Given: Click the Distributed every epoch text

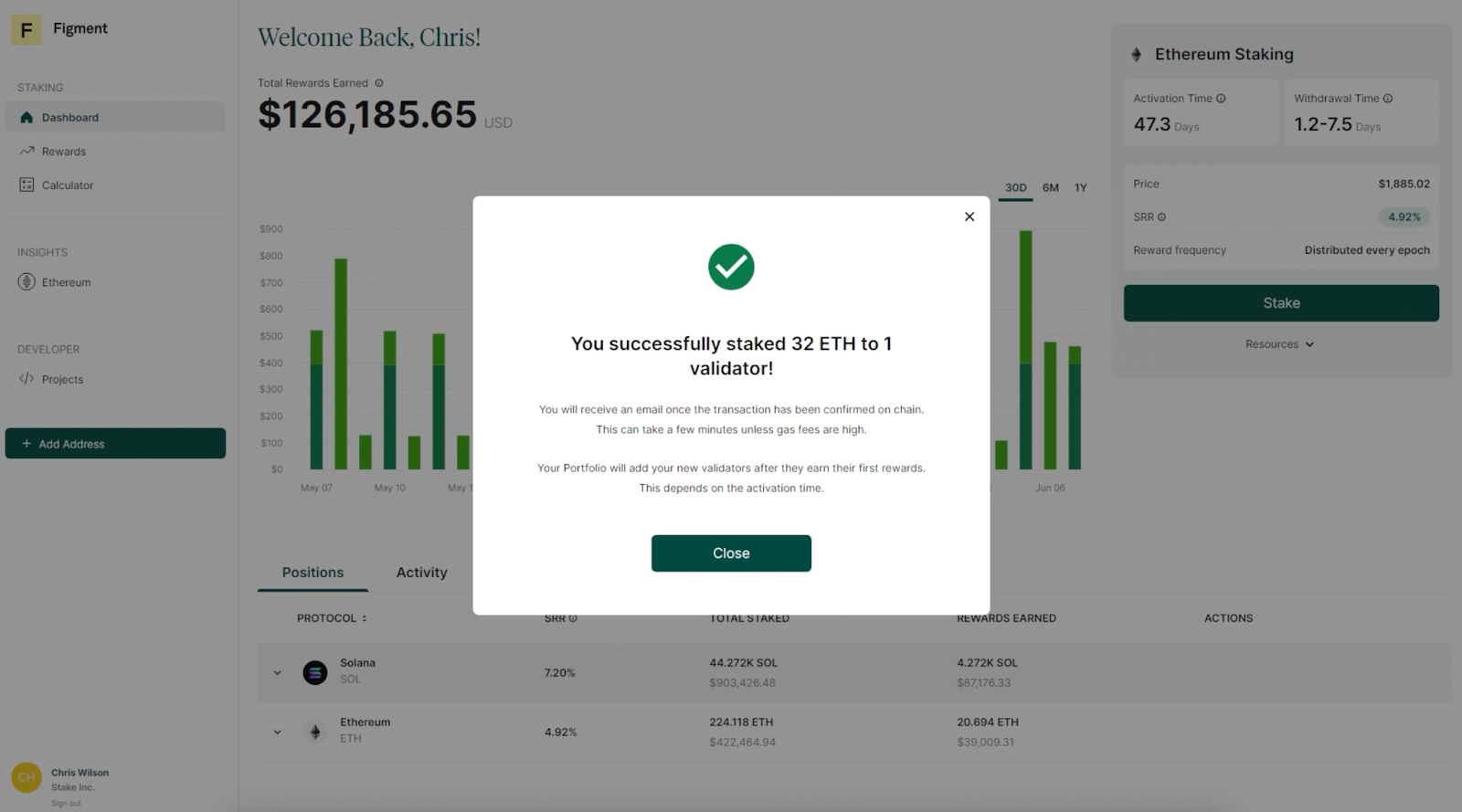Looking at the screenshot, I should coord(1367,250).
